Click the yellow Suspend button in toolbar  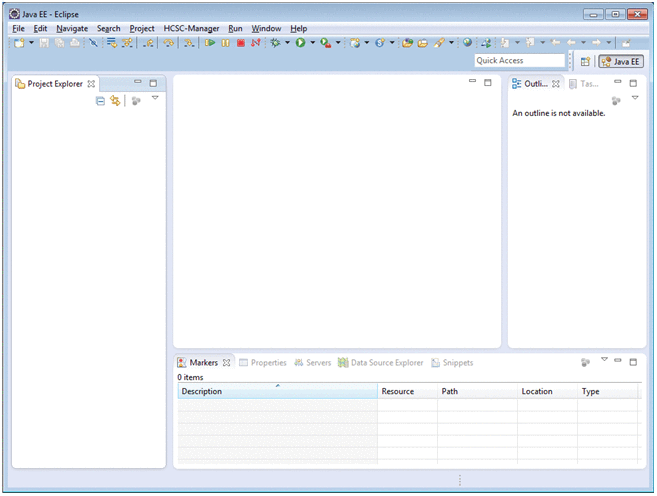pyautogui.click(x=226, y=43)
